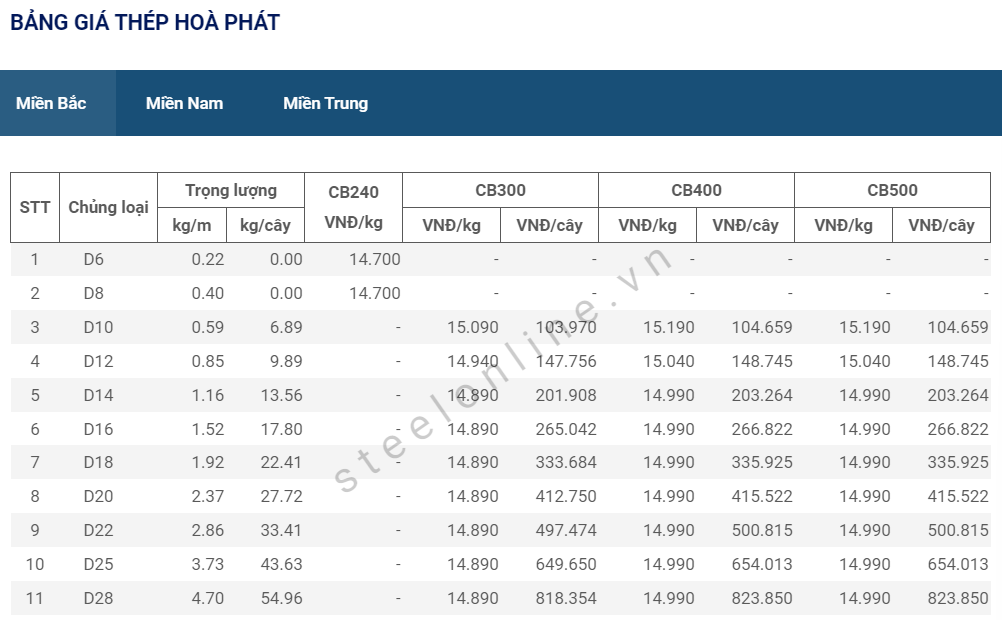Click the 13.56 kg/cây value
The image size is (1002, 620).
[281, 395]
